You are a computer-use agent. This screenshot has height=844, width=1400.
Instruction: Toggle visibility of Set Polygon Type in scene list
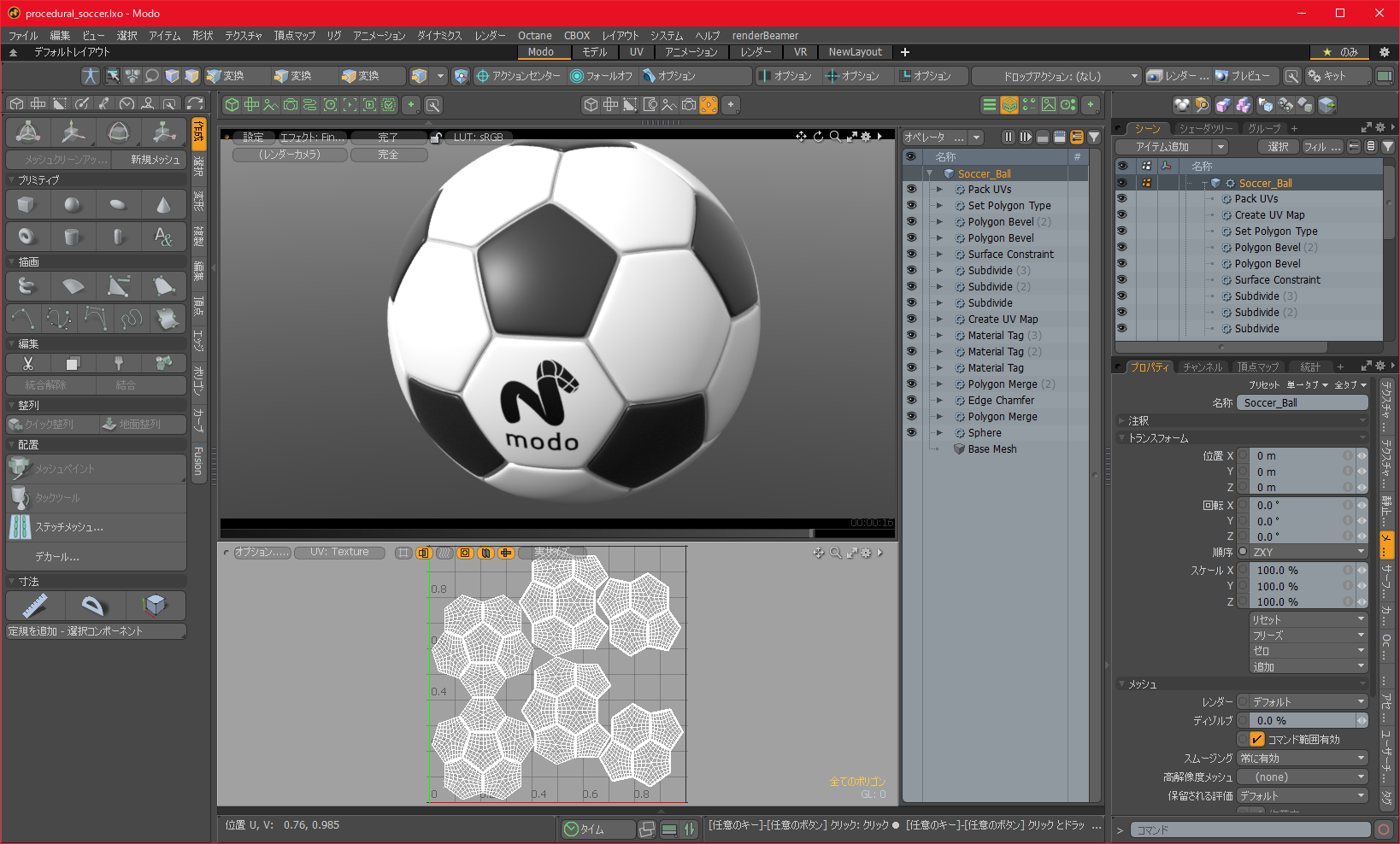1122,232
